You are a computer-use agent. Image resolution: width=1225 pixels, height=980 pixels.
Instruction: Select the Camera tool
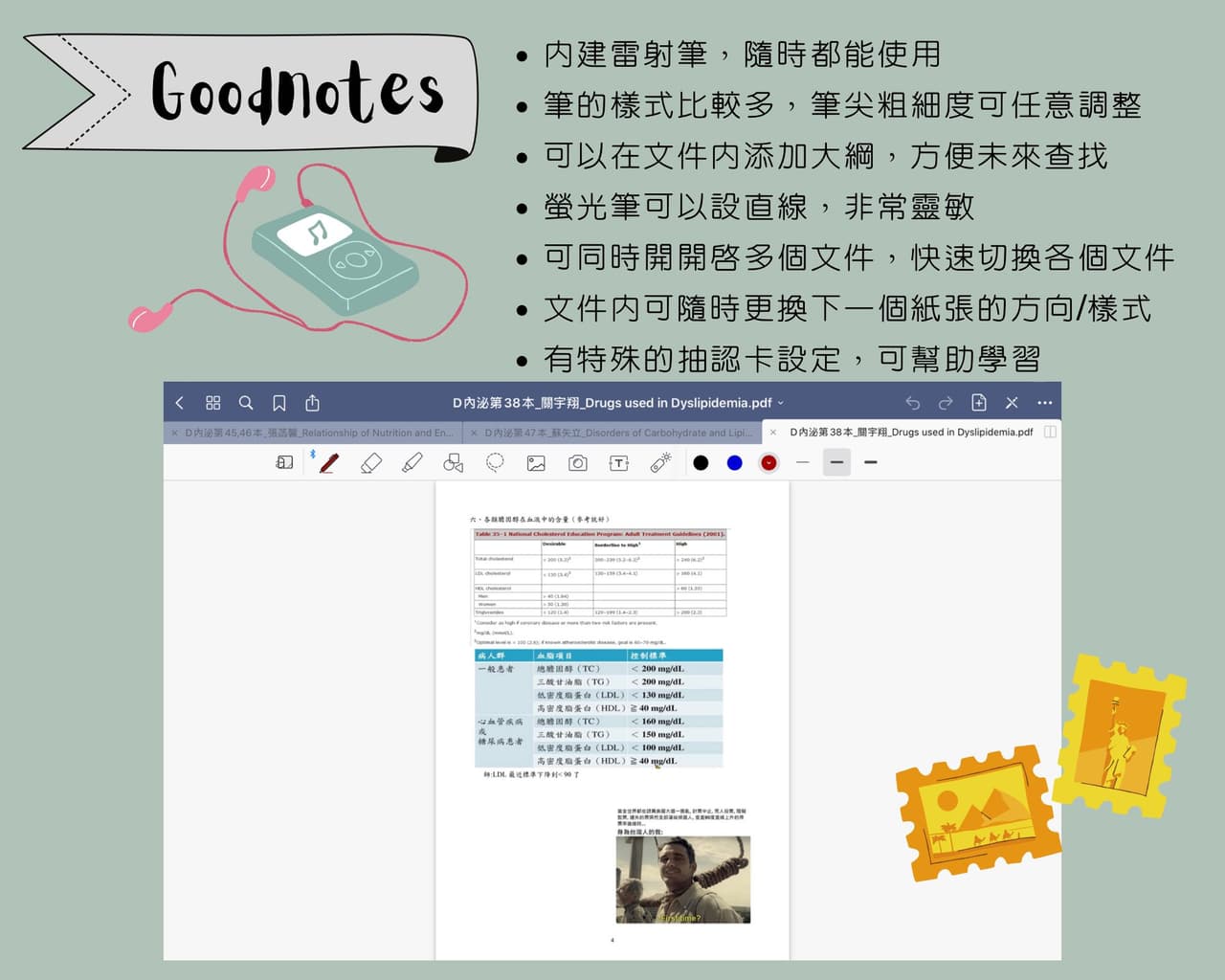[578, 463]
